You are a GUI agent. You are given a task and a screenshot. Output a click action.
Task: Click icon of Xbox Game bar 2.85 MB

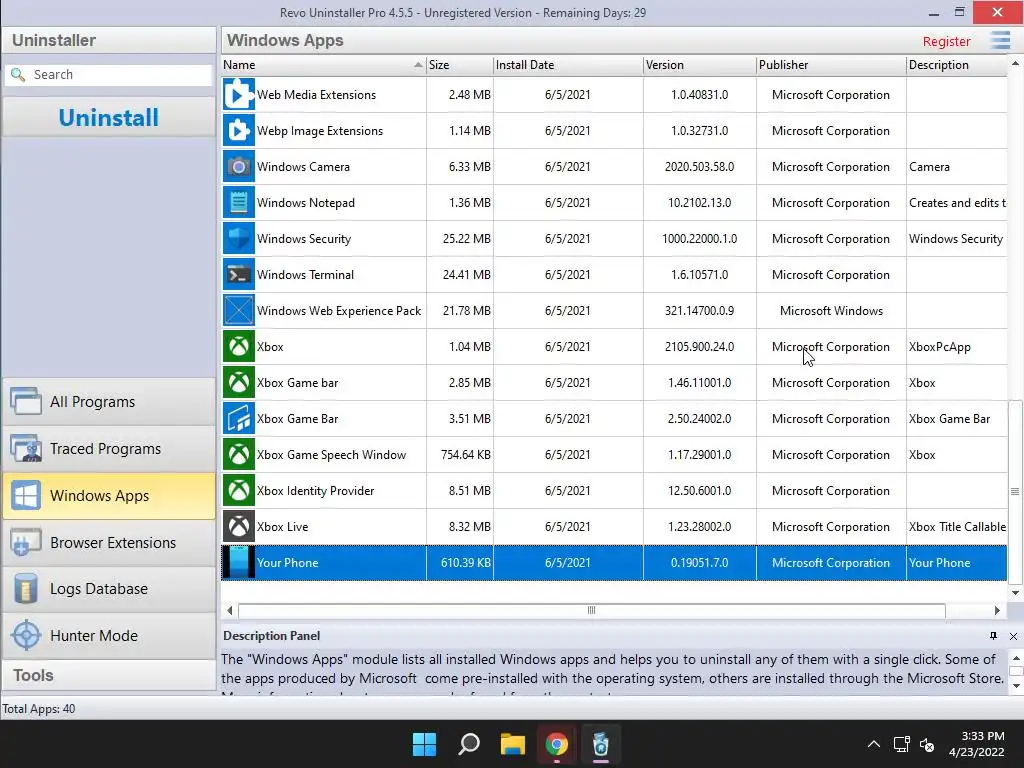[x=238, y=382]
